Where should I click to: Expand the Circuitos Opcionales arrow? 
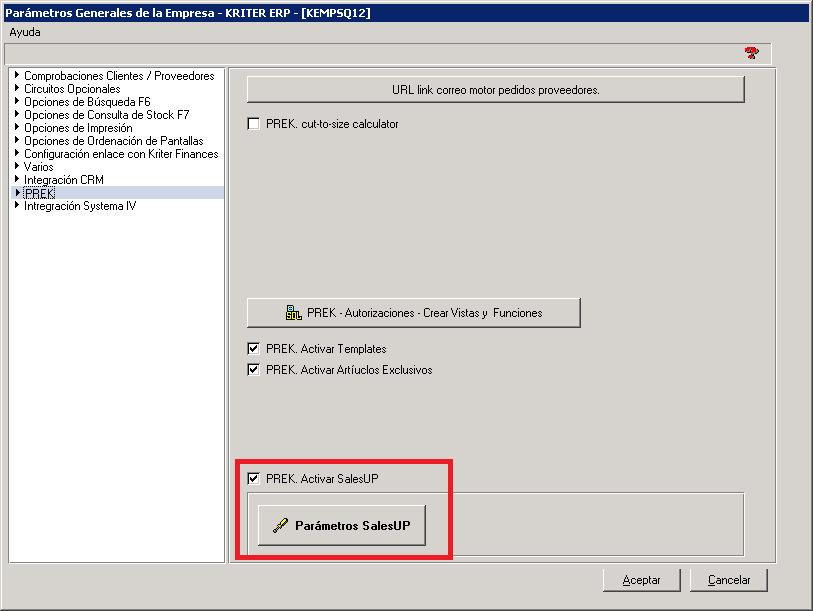[17, 88]
